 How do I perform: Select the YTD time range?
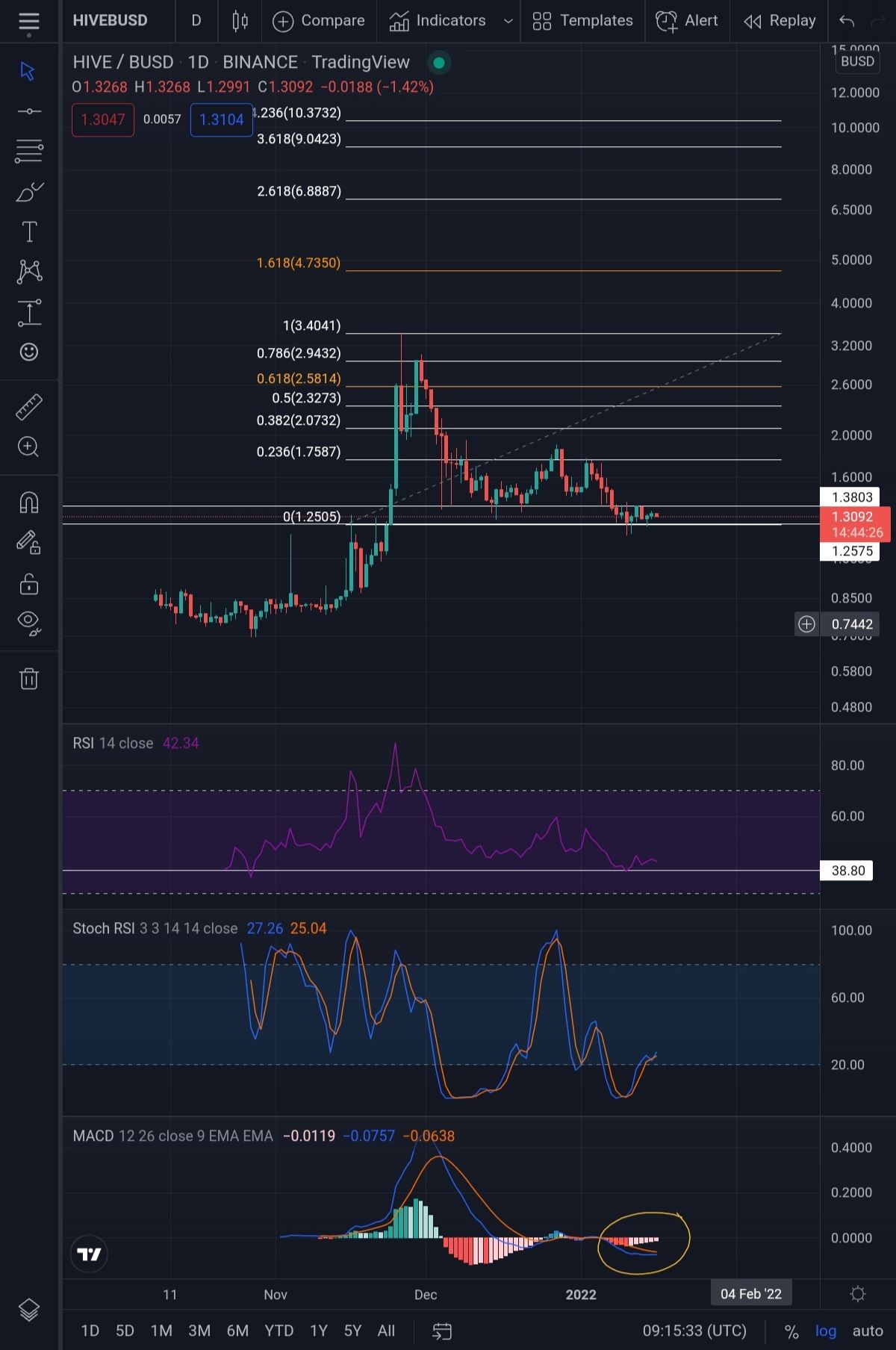[x=279, y=1331]
